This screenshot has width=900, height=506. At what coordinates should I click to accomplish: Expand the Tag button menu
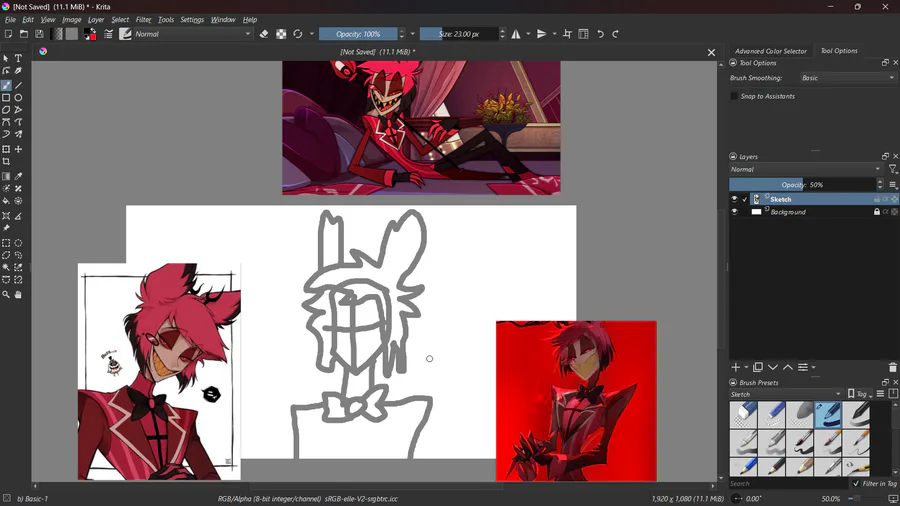click(x=860, y=394)
